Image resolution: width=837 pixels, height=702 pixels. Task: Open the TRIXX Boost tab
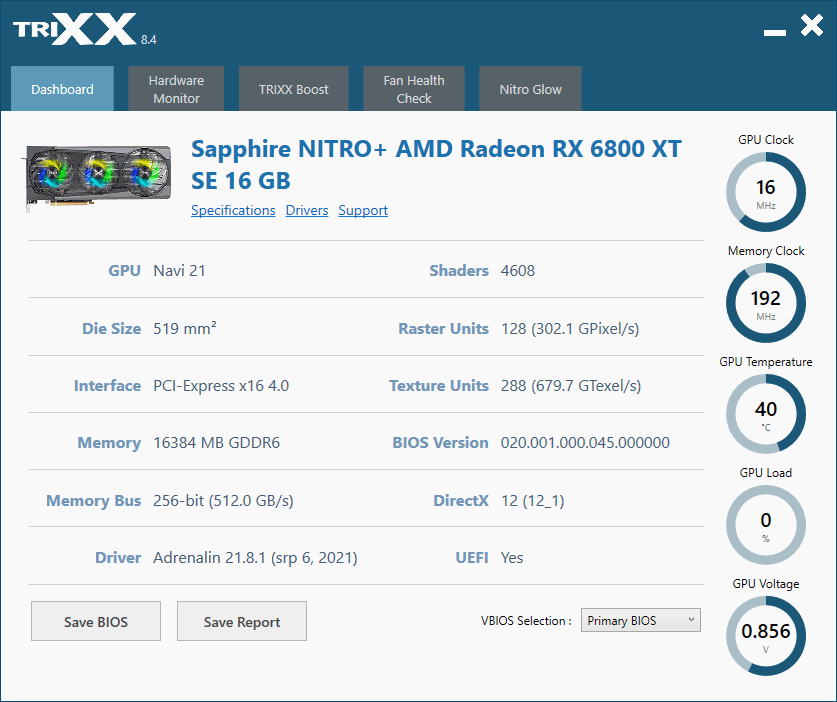pos(294,89)
